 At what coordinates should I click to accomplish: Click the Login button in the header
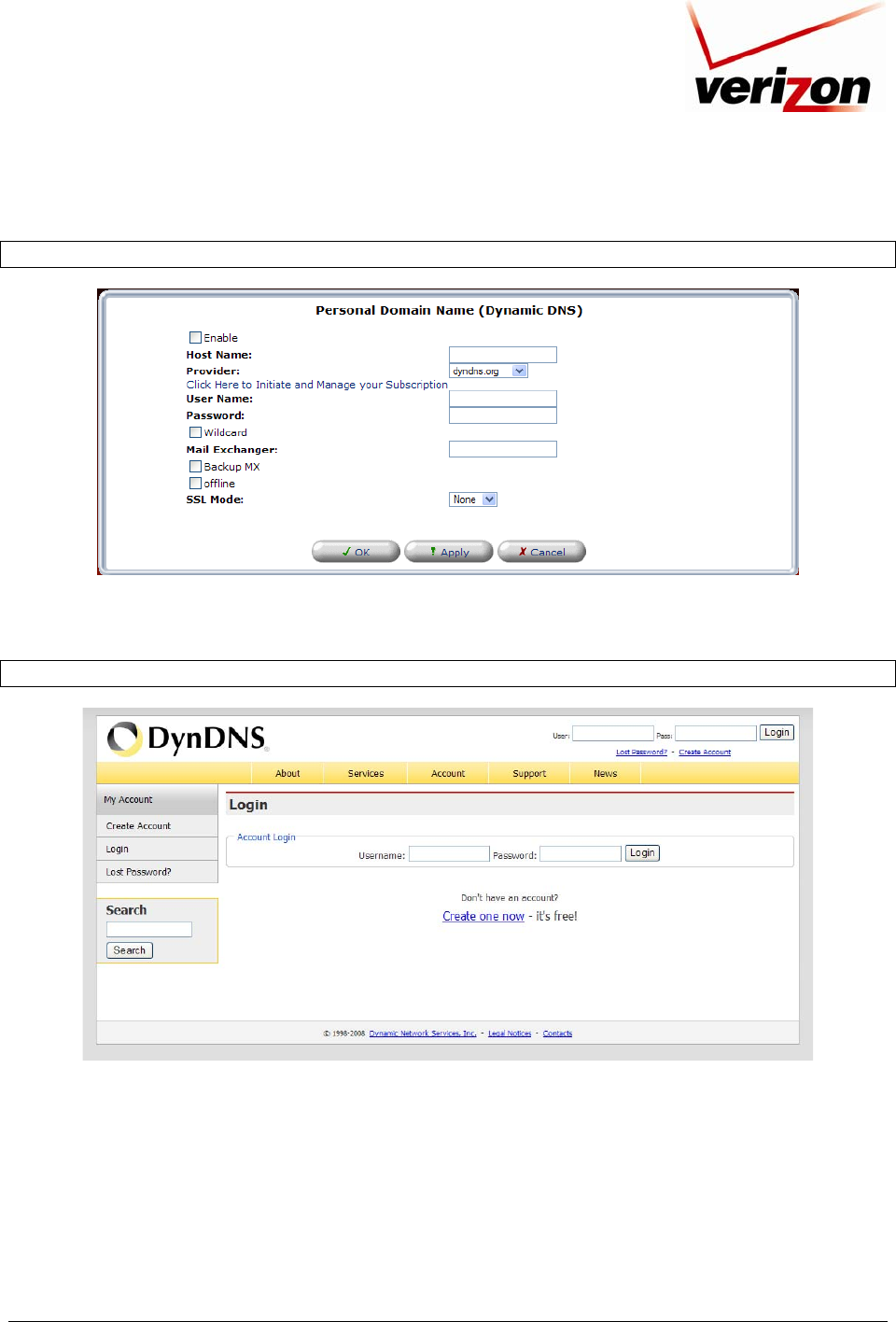[777, 733]
